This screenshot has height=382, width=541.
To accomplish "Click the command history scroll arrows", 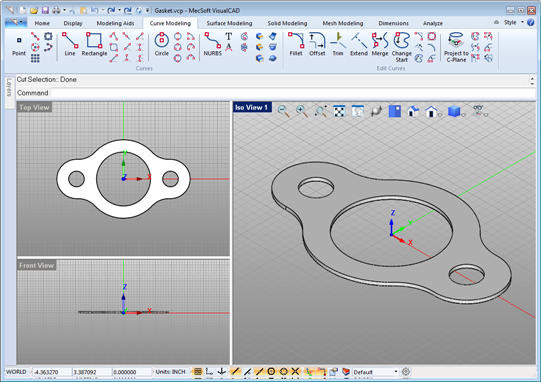I will [532, 81].
